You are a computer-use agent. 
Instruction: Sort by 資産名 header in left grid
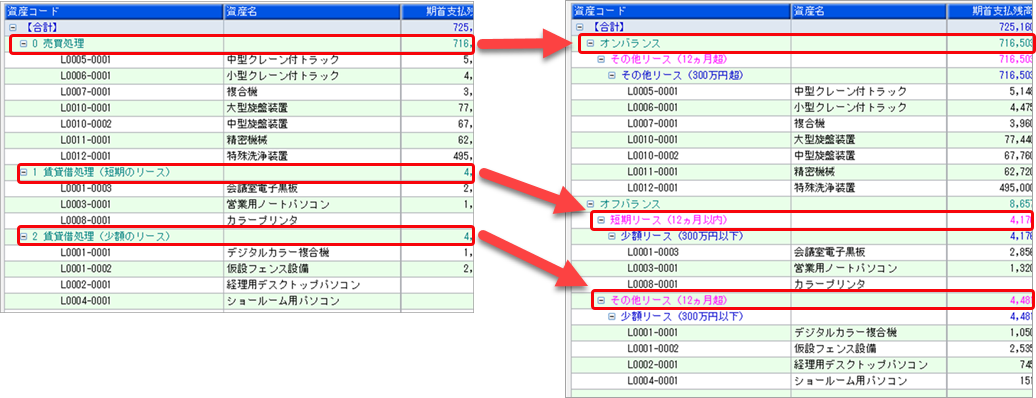pos(312,11)
